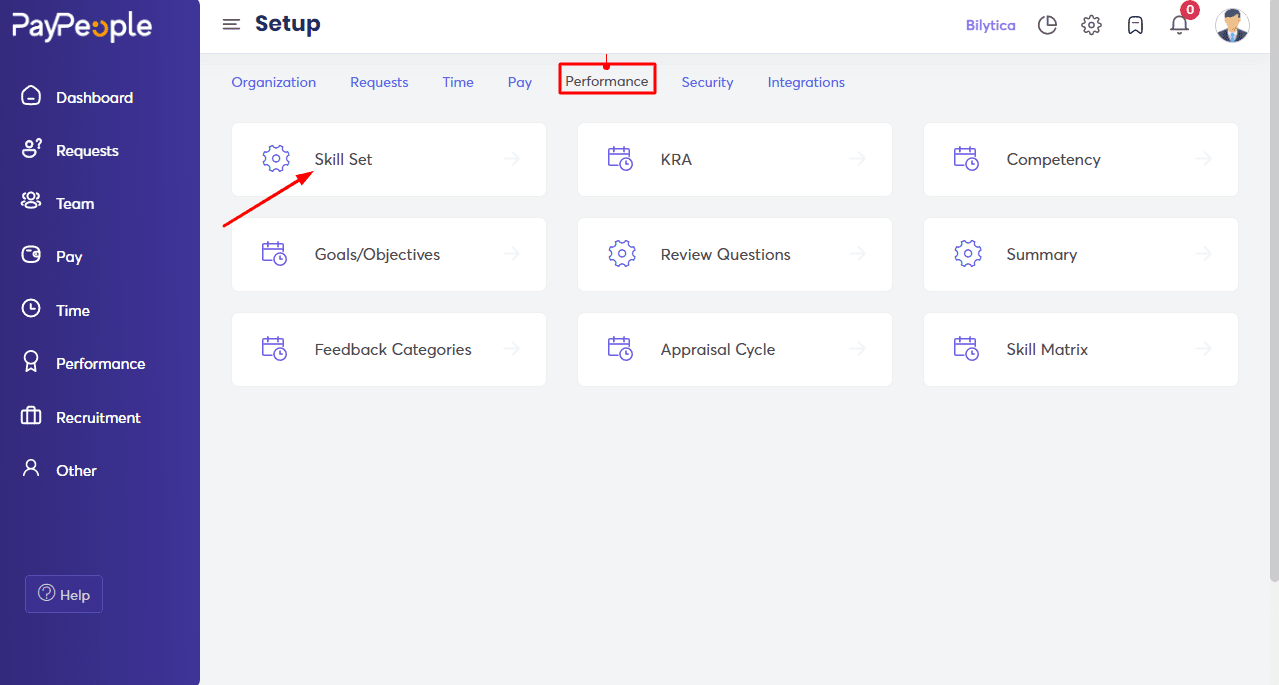The image size is (1279, 685).
Task: Click the Dashboard sidebar icon
Action: coord(31,96)
